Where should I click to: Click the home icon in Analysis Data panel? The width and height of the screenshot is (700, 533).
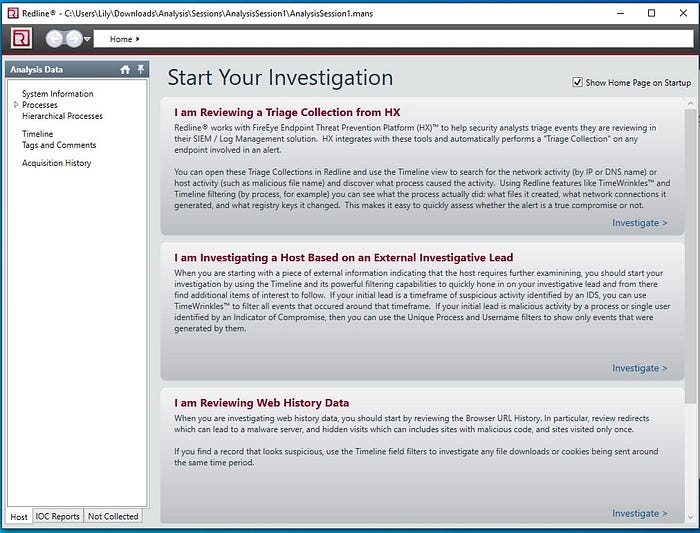[x=125, y=69]
